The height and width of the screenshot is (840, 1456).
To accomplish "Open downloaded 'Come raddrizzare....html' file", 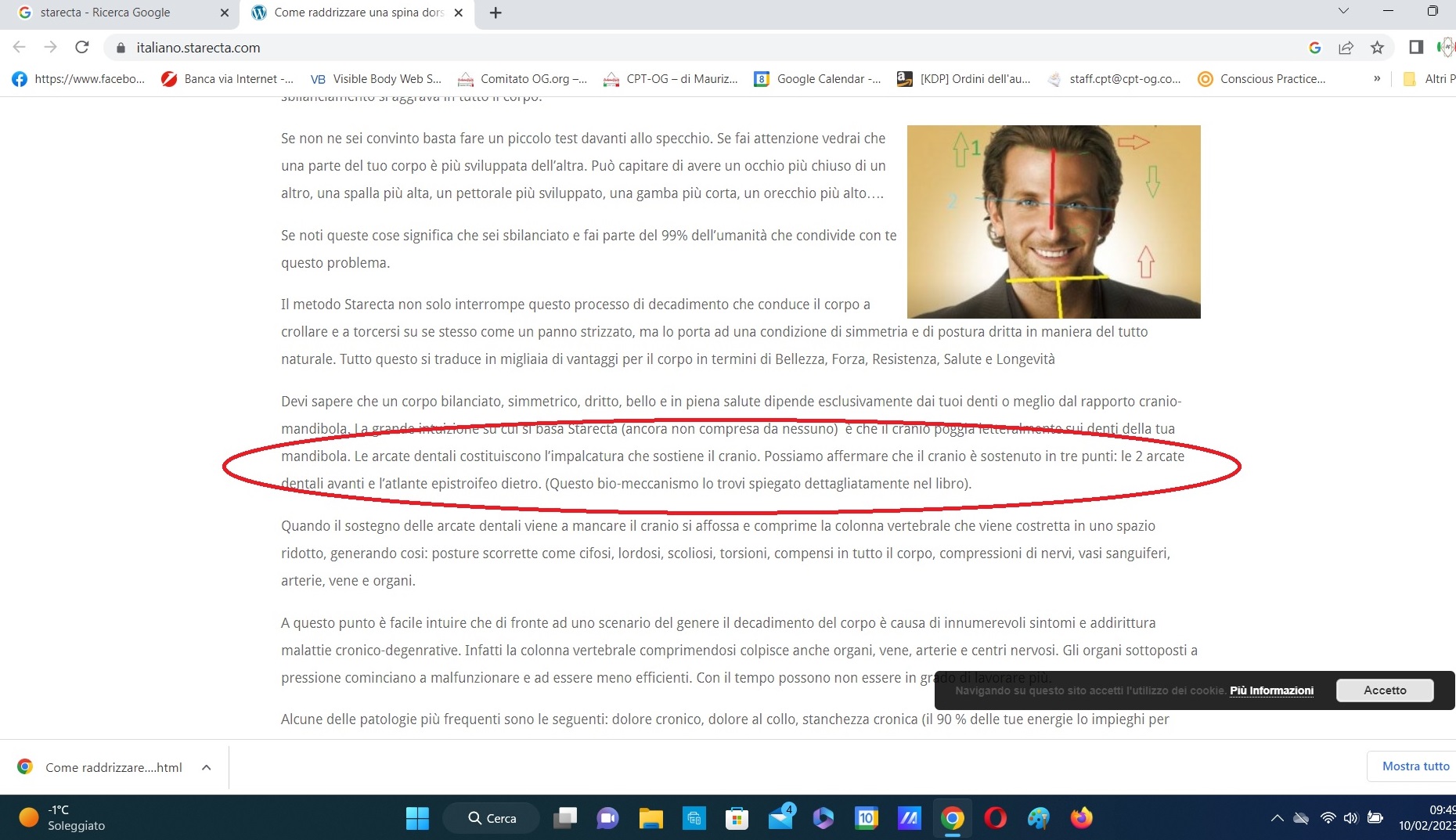I will (x=114, y=767).
